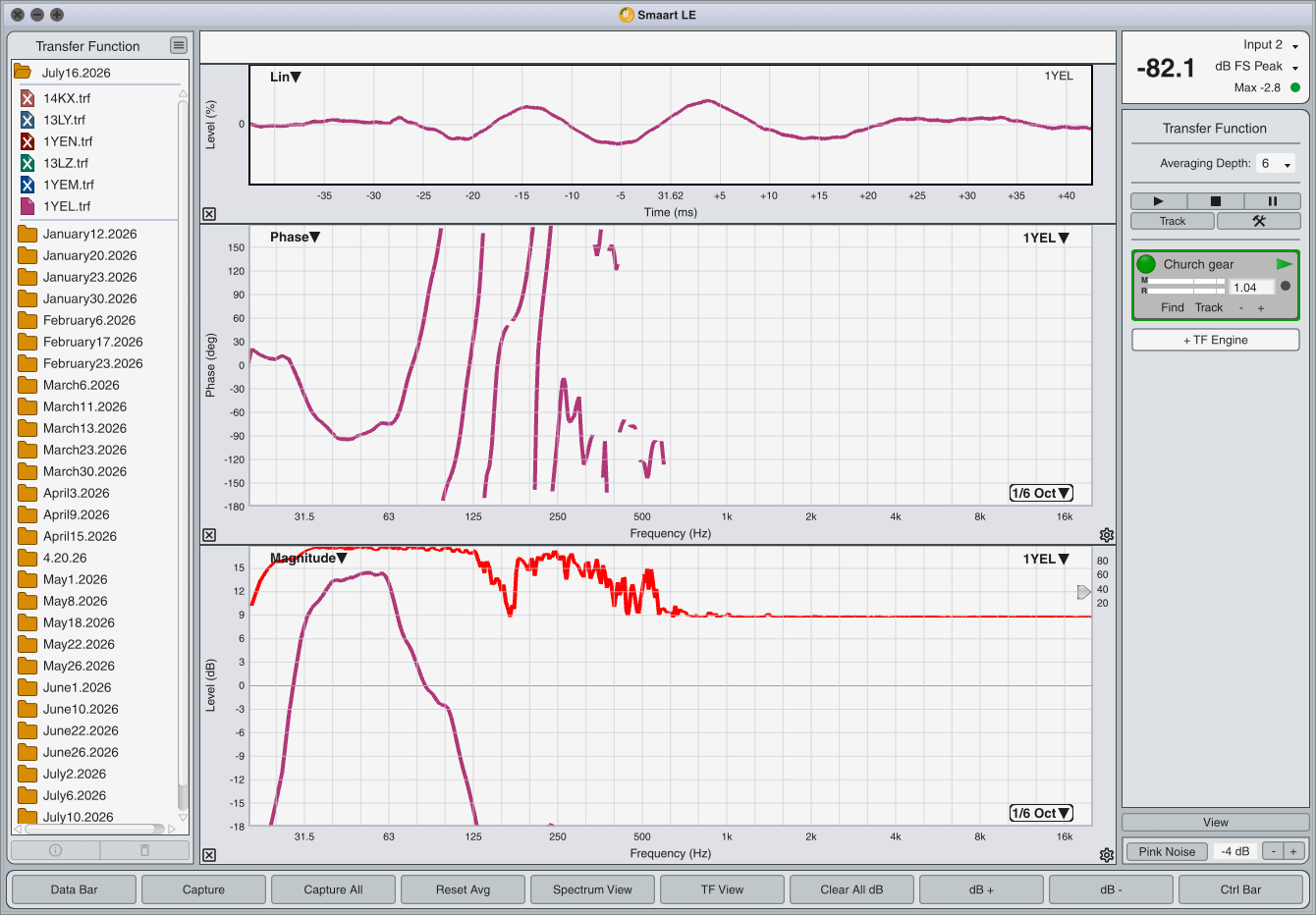1316x915 pixels.
Task: Click the Pink Noise generator button
Action: click(1167, 851)
